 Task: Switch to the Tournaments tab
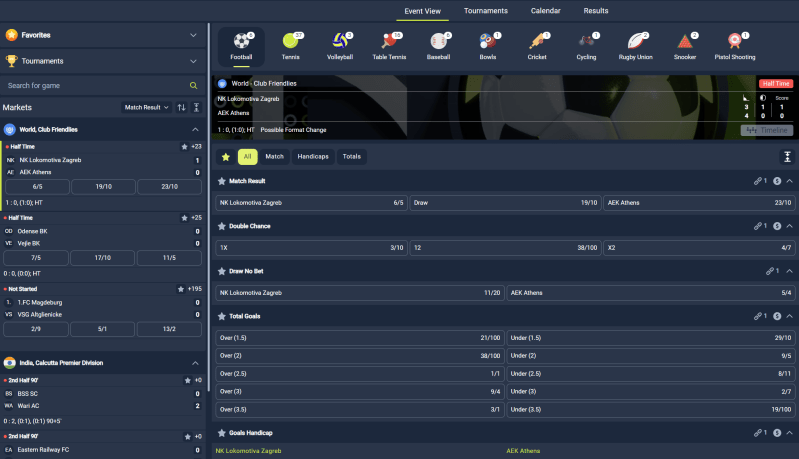(x=485, y=11)
